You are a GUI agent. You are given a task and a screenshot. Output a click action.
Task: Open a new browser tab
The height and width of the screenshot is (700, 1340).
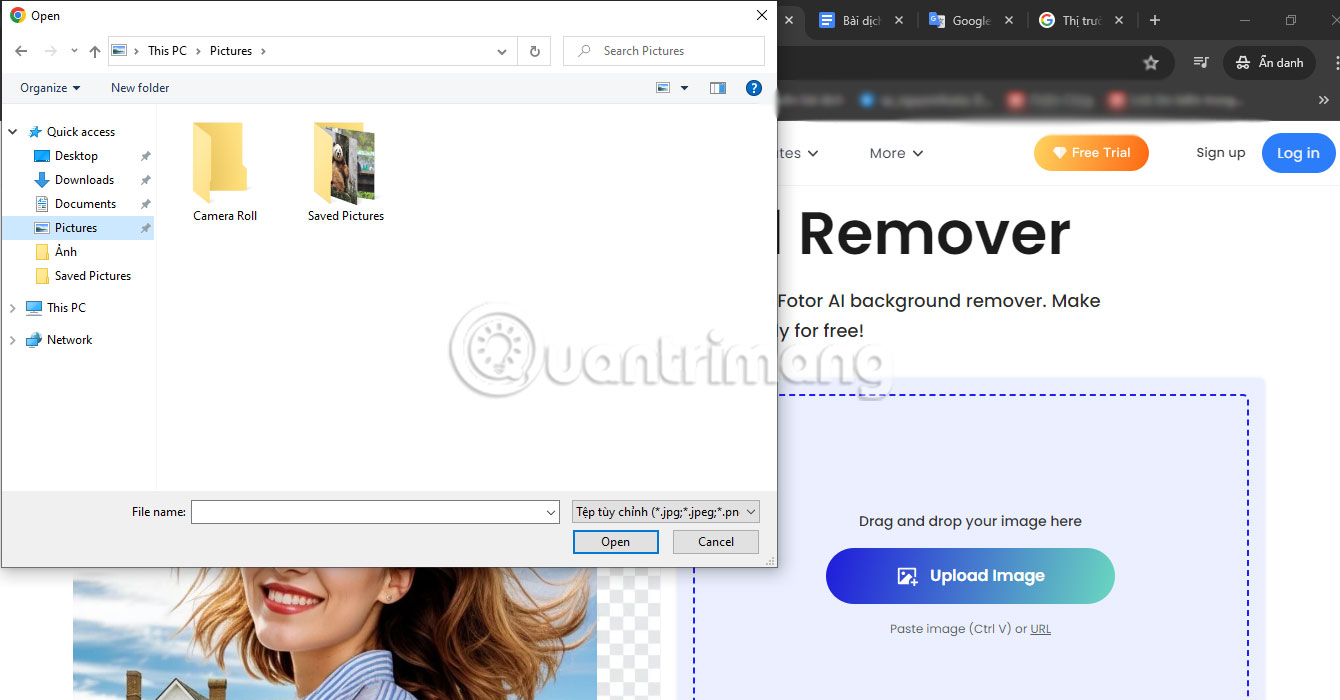click(x=1155, y=20)
